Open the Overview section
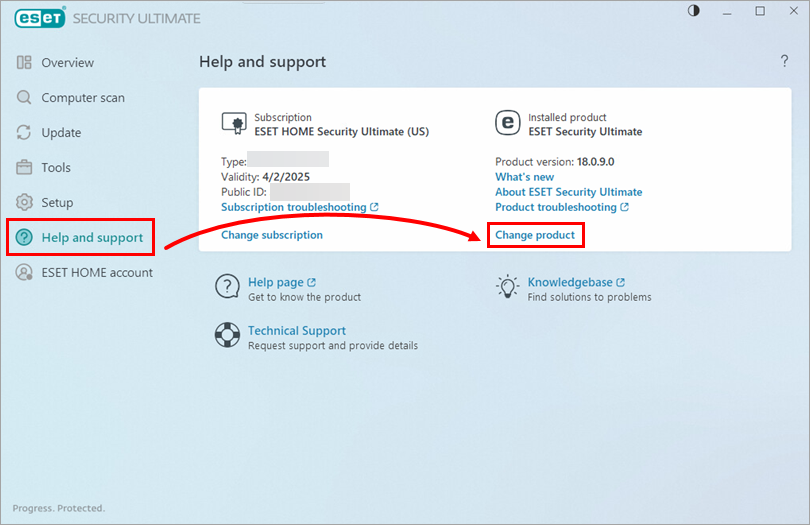Screen dimensions: 810x525 [x=68, y=63]
